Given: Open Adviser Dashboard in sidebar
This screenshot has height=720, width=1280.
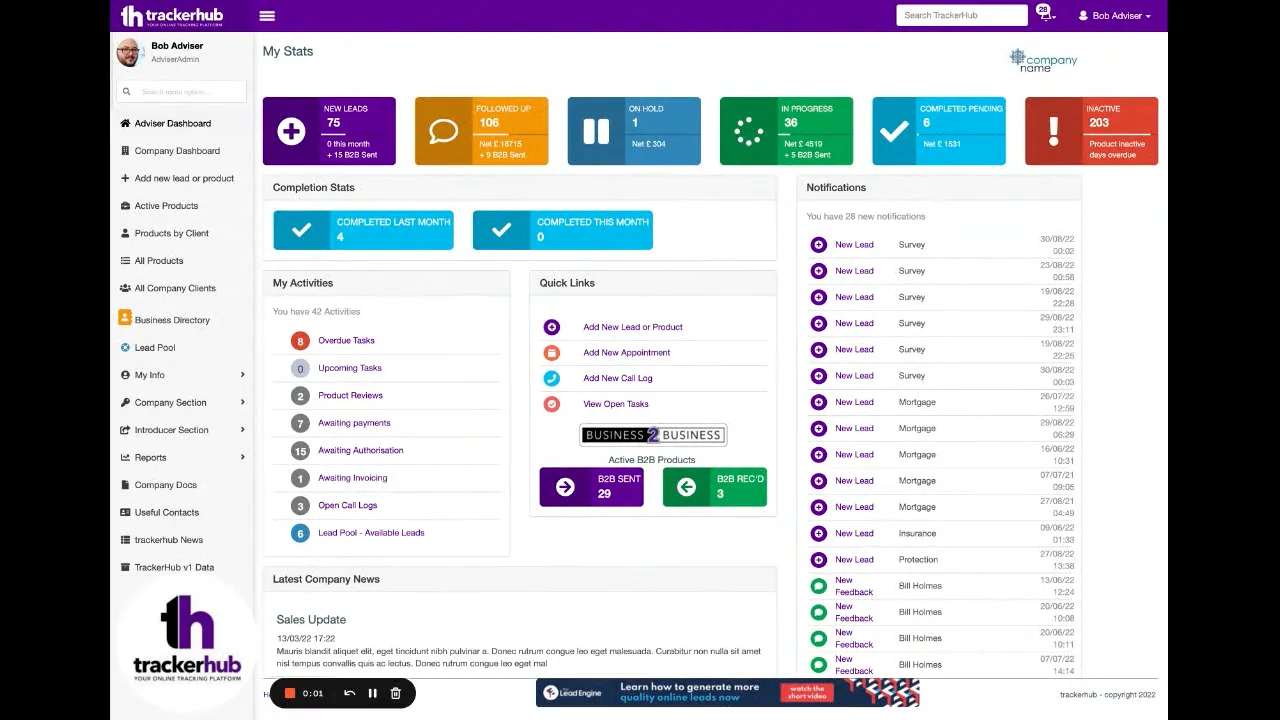Looking at the screenshot, I should (x=166, y=123).
